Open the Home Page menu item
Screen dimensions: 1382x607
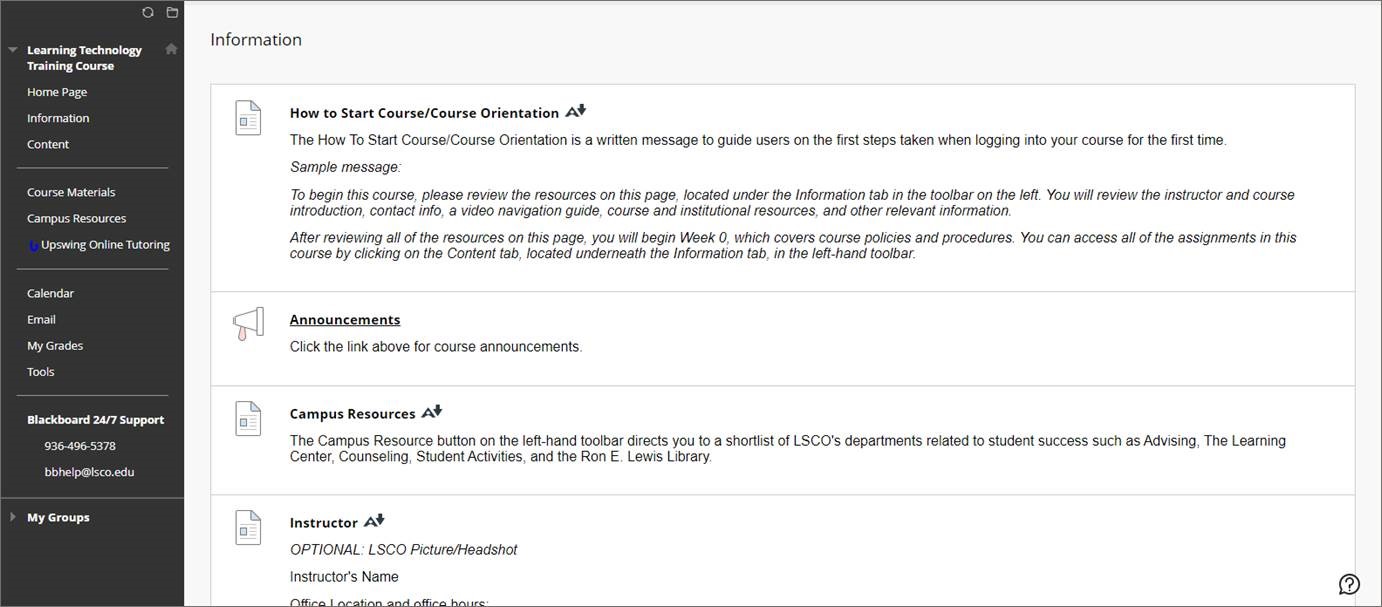point(57,92)
